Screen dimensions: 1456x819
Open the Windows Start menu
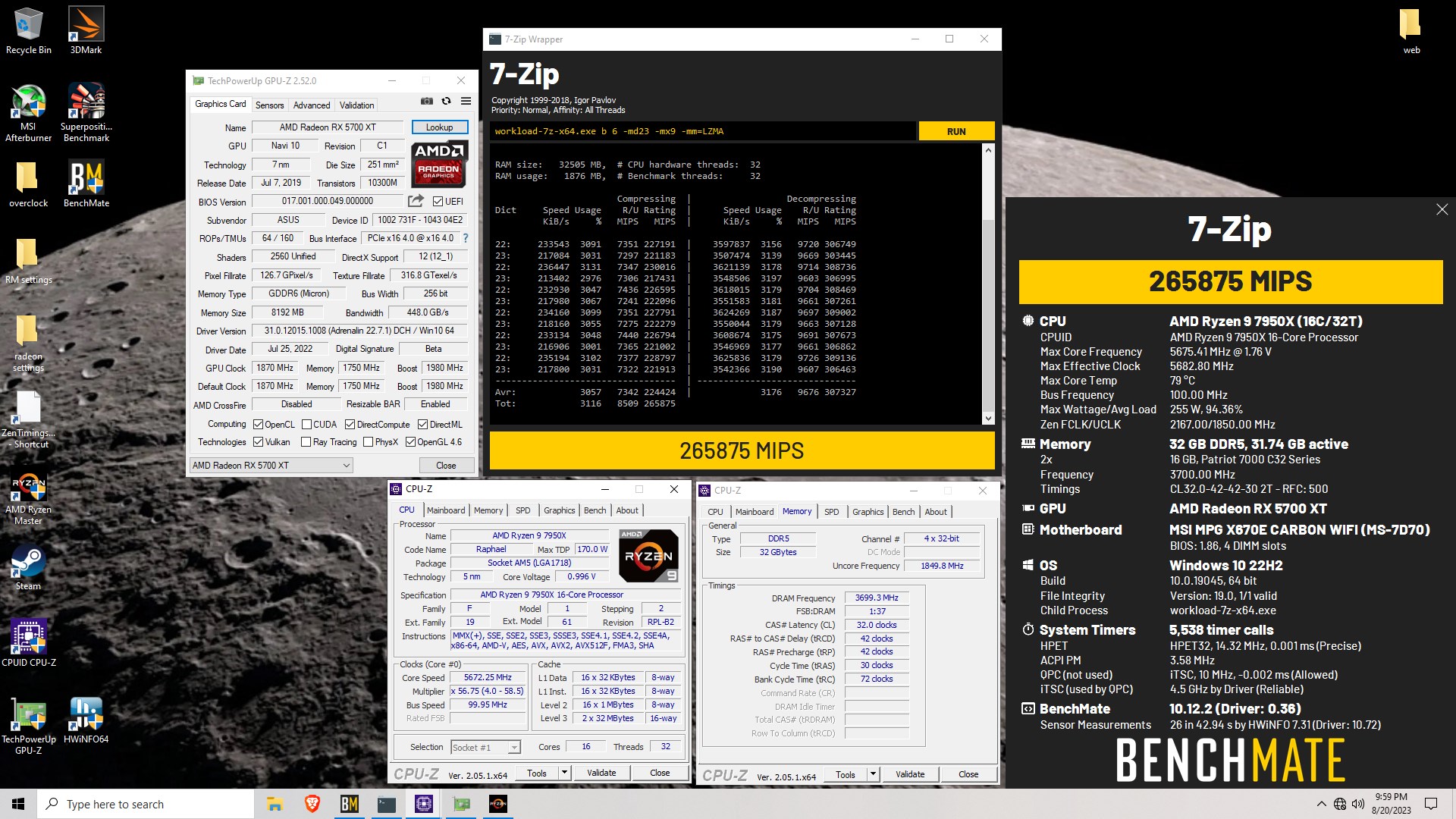(18, 804)
